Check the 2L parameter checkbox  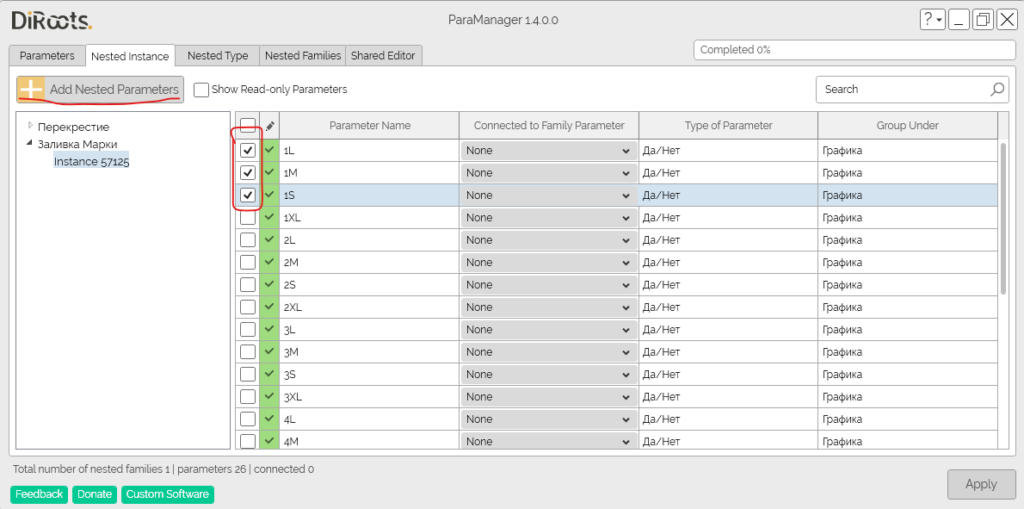pyautogui.click(x=248, y=240)
